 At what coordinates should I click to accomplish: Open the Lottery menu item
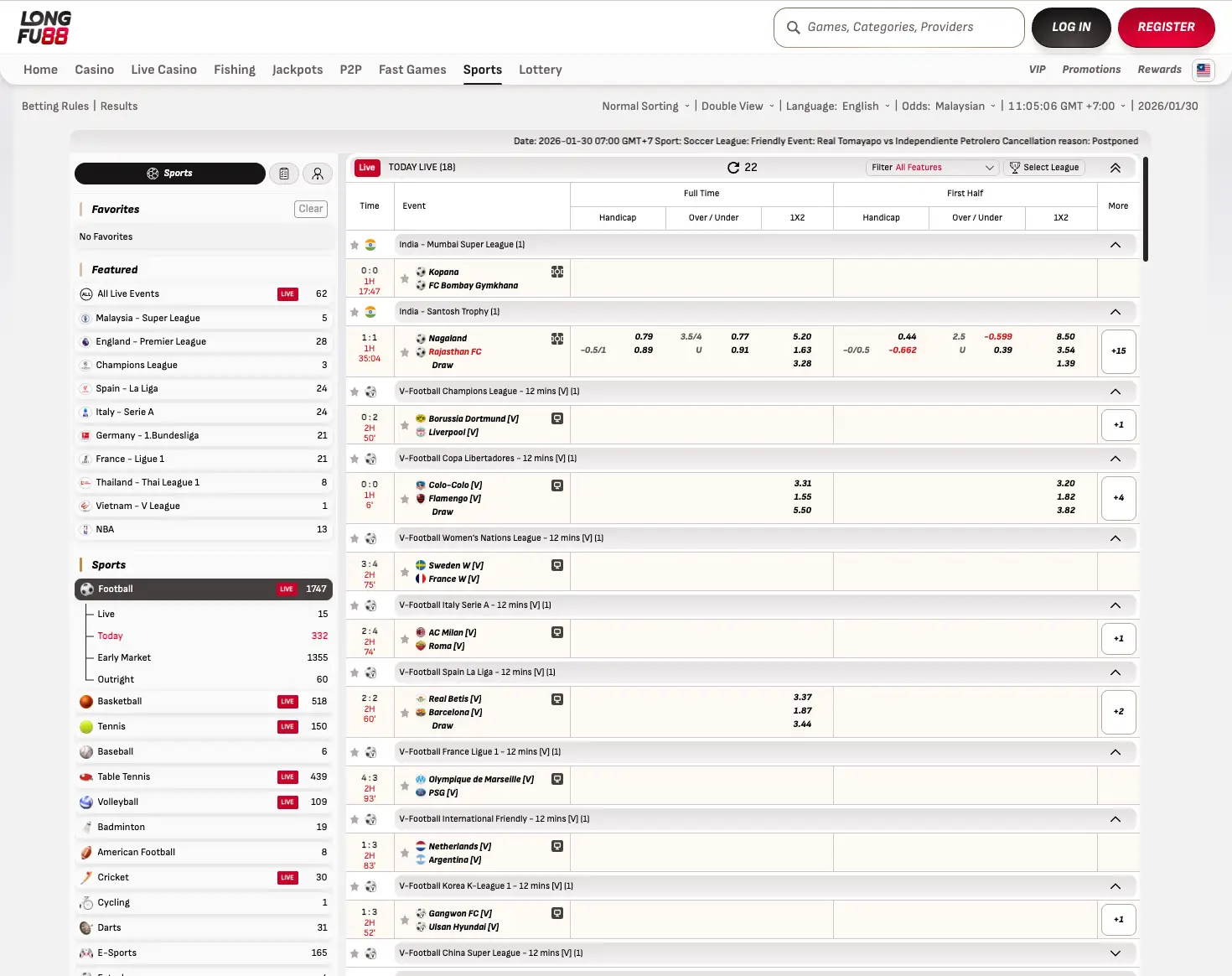click(540, 70)
